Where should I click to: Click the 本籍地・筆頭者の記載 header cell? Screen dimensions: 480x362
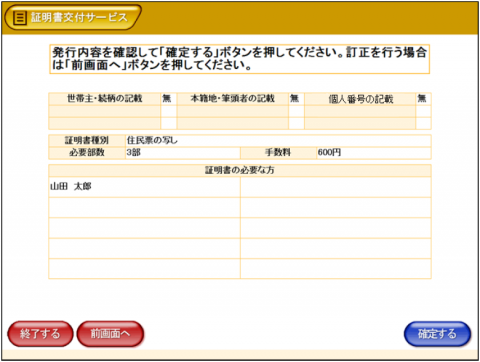click(x=233, y=99)
